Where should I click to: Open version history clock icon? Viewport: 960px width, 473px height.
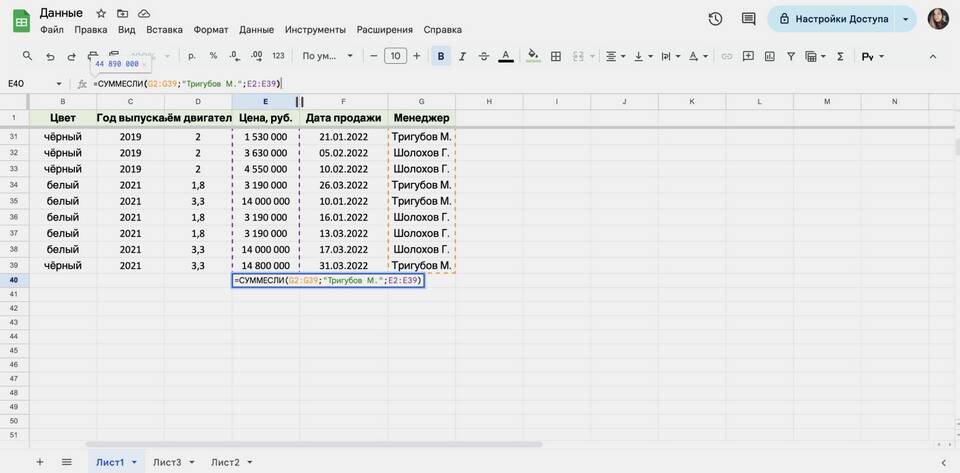click(x=715, y=19)
